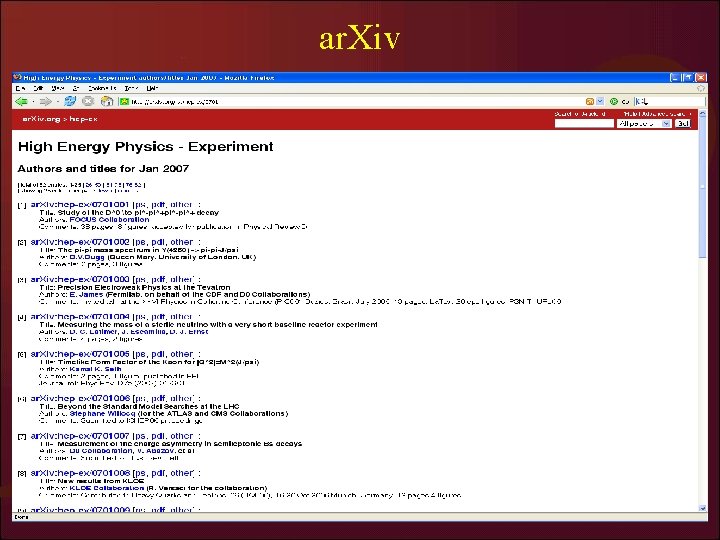Open the View menu
Viewport: 720px width, 540px height.
(57, 88)
